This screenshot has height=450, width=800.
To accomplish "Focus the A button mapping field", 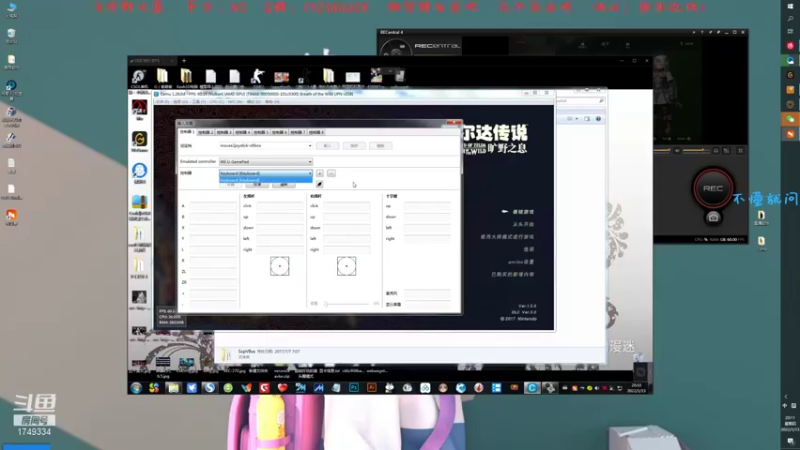I will tap(213, 206).
